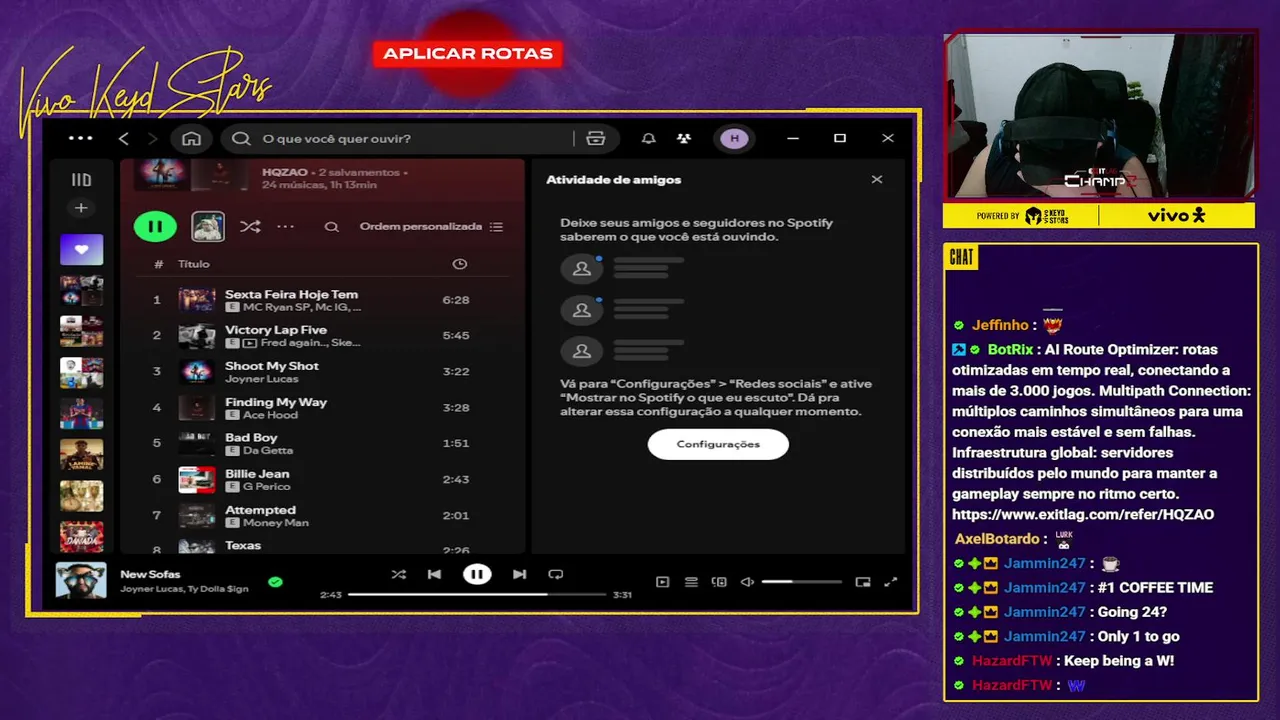Open the DANADA playlist thumbnail in sidebar

coord(81,538)
